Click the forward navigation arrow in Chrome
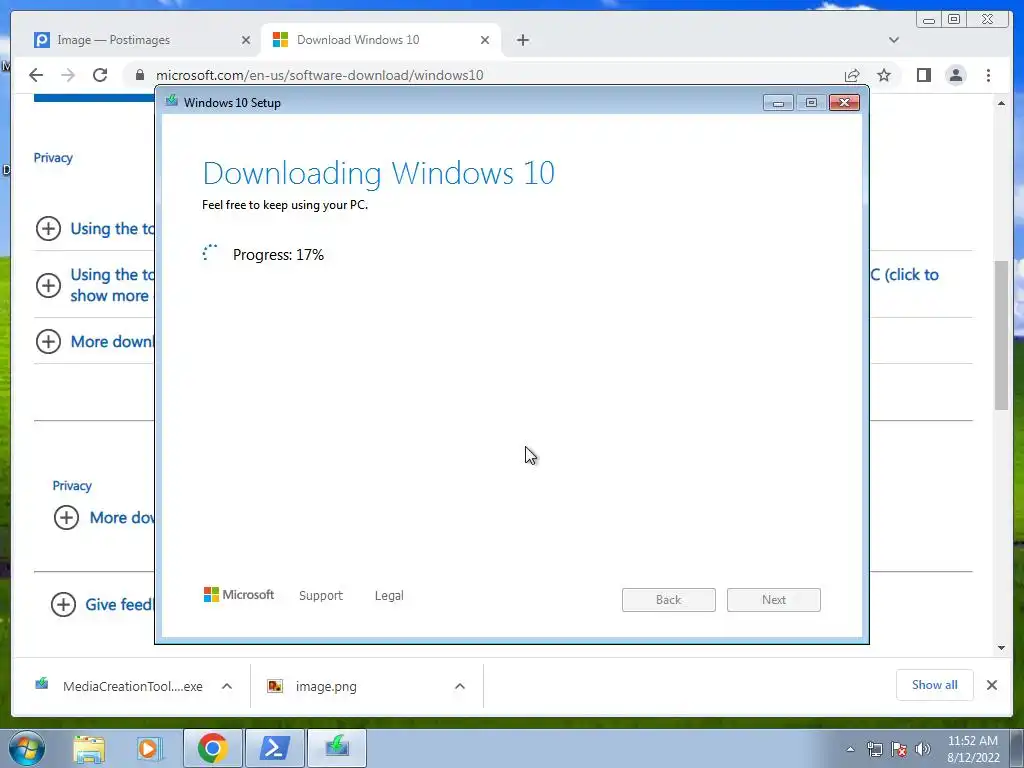The image size is (1024, 768). pyautogui.click(x=68, y=75)
